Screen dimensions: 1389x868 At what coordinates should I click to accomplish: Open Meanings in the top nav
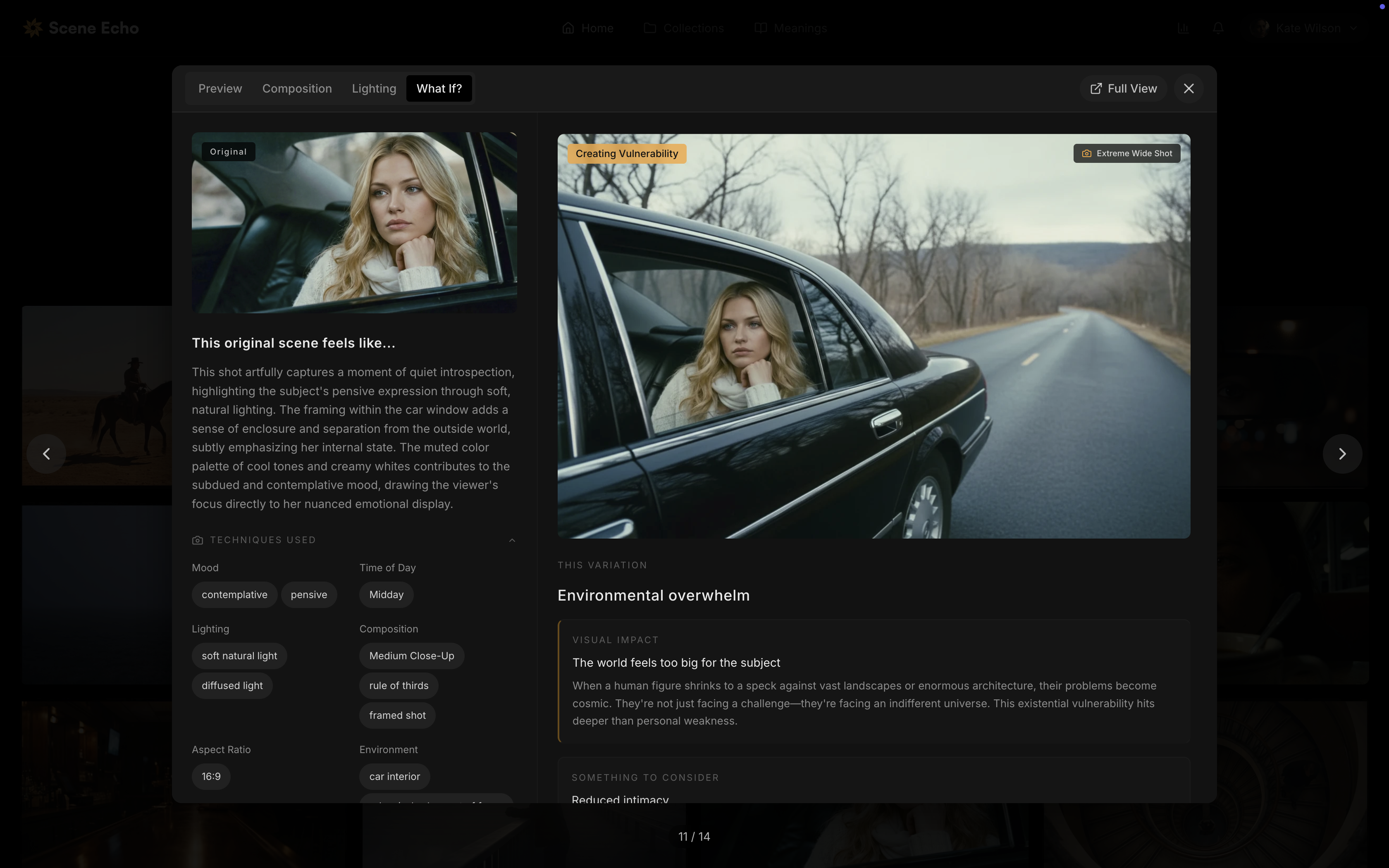[x=790, y=28]
